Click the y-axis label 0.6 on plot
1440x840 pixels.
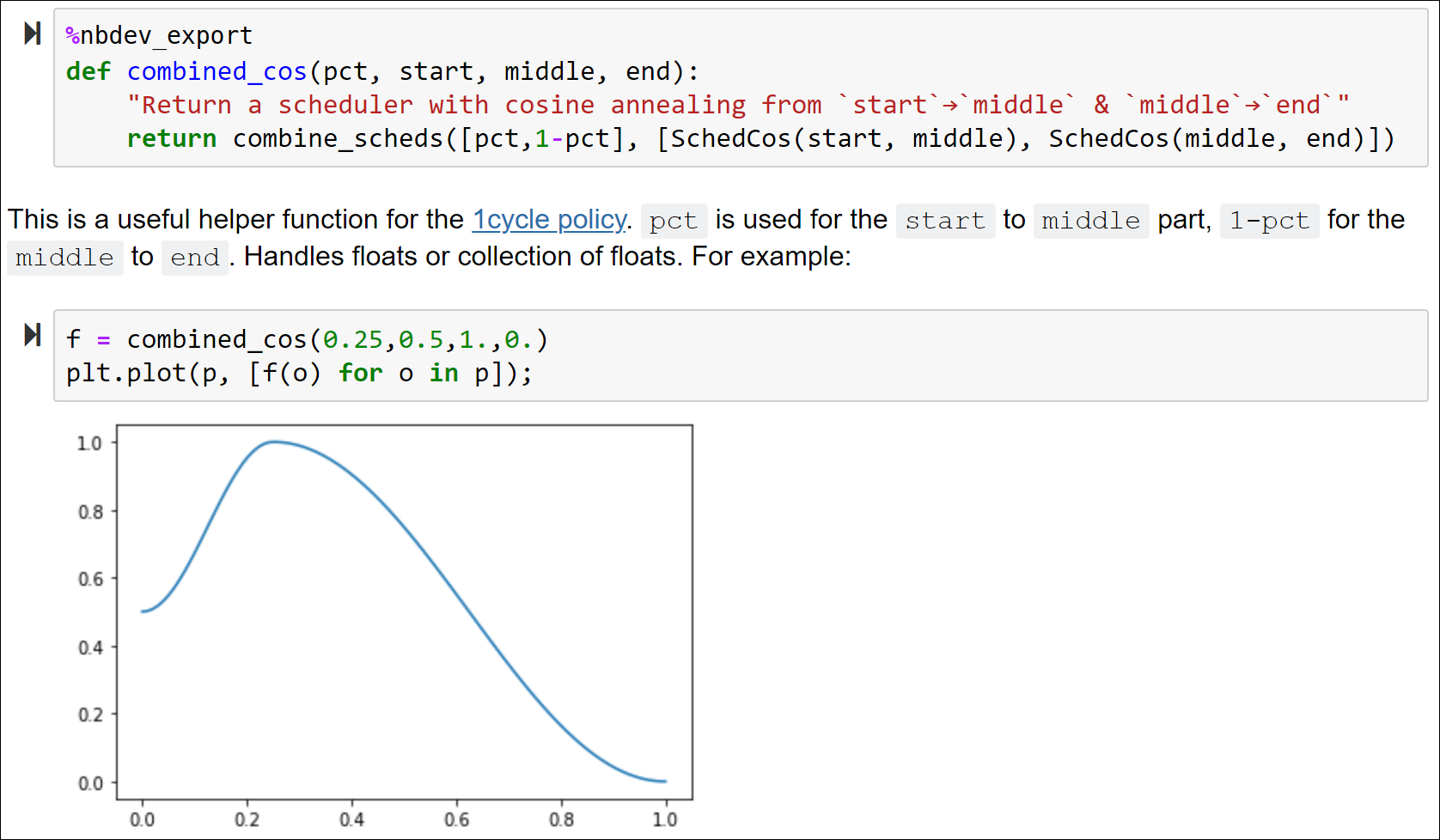click(x=89, y=579)
